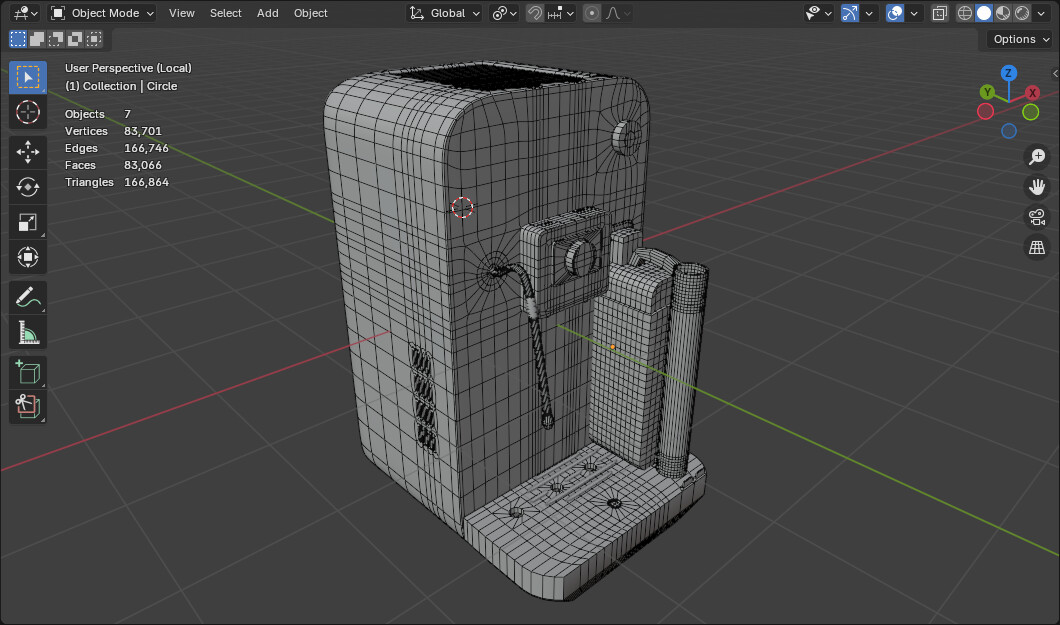The width and height of the screenshot is (1060, 625).
Task: Choose the Rotate tool
Action: (28, 187)
